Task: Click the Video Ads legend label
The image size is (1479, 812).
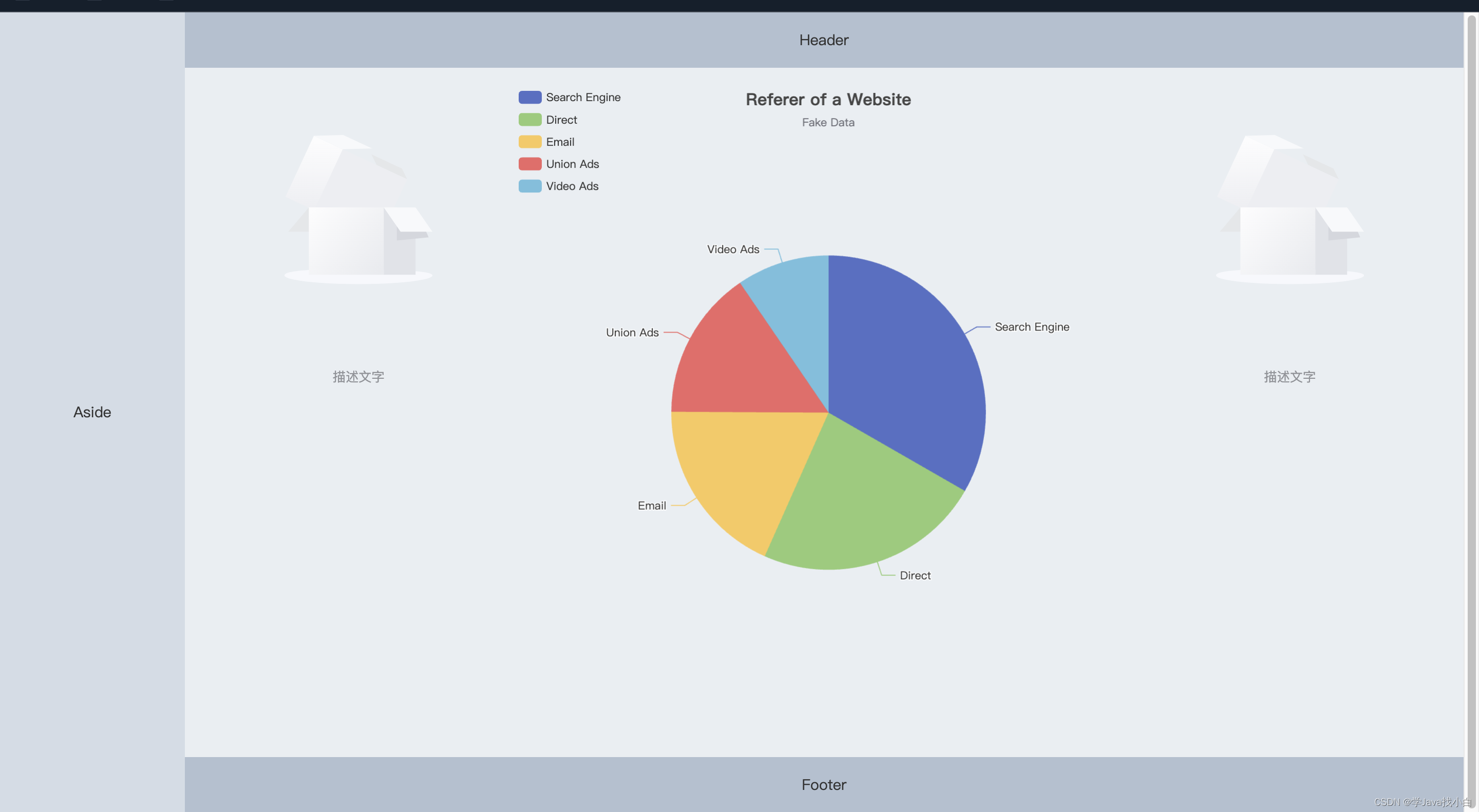Action: point(572,186)
